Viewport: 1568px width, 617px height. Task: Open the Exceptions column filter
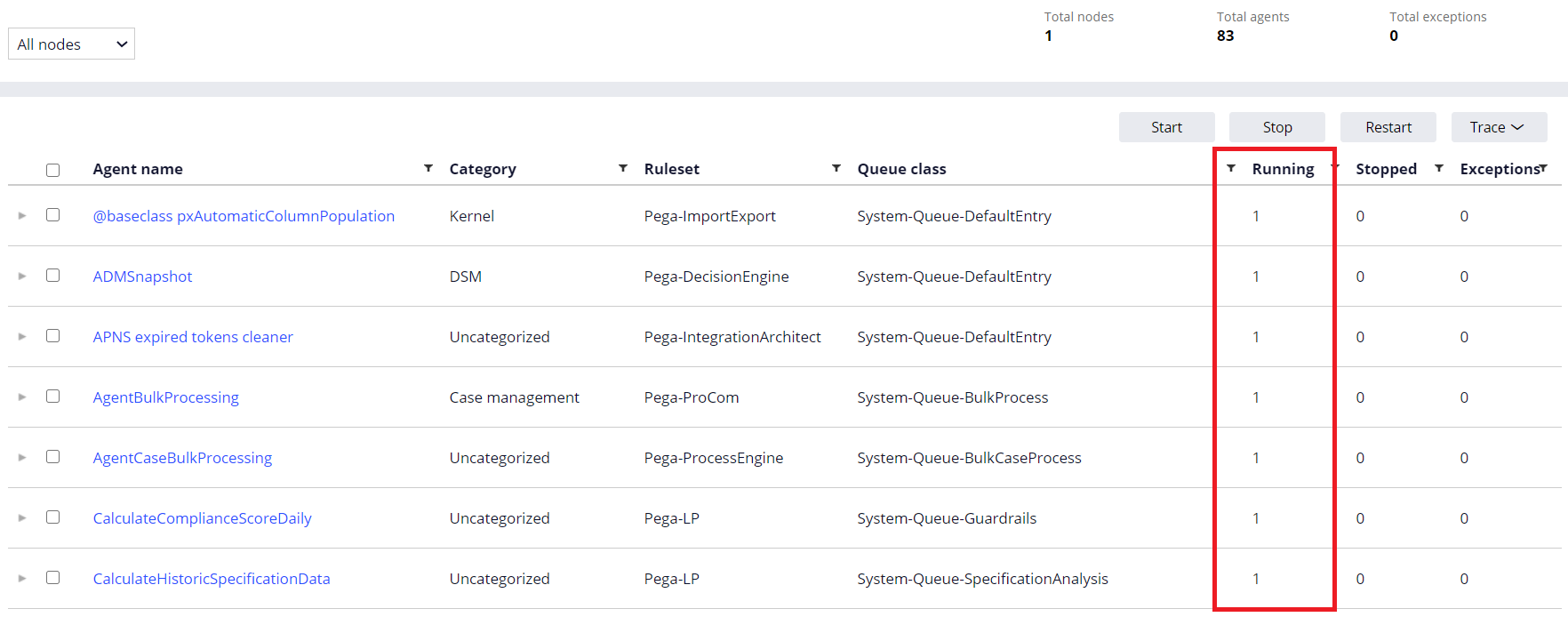(x=1544, y=168)
